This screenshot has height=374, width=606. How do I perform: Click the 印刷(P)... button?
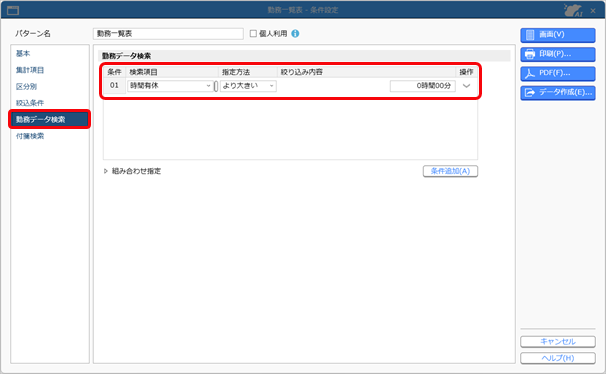558,54
